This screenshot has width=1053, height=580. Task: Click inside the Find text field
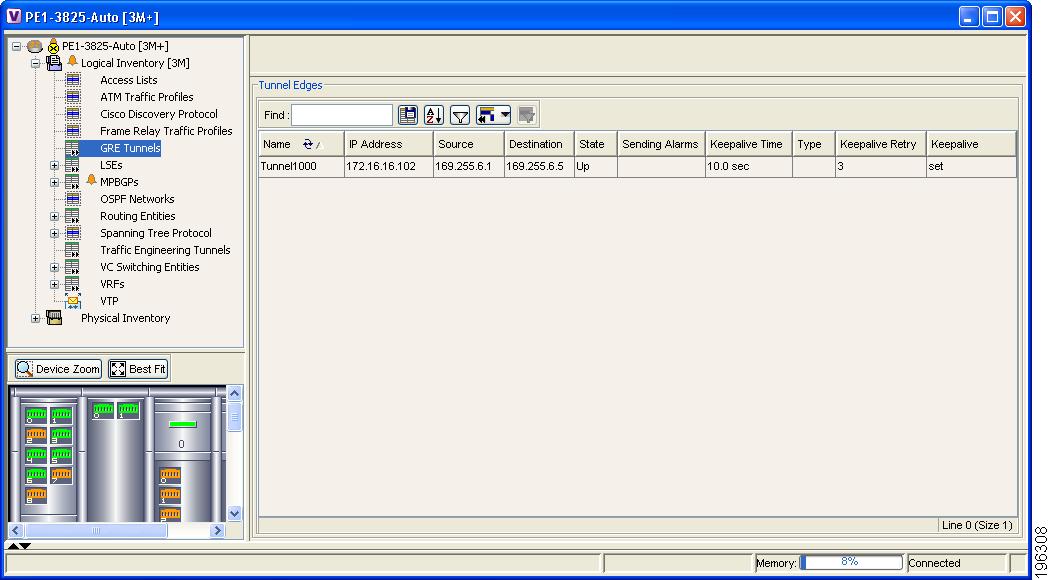(x=342, y=115)
